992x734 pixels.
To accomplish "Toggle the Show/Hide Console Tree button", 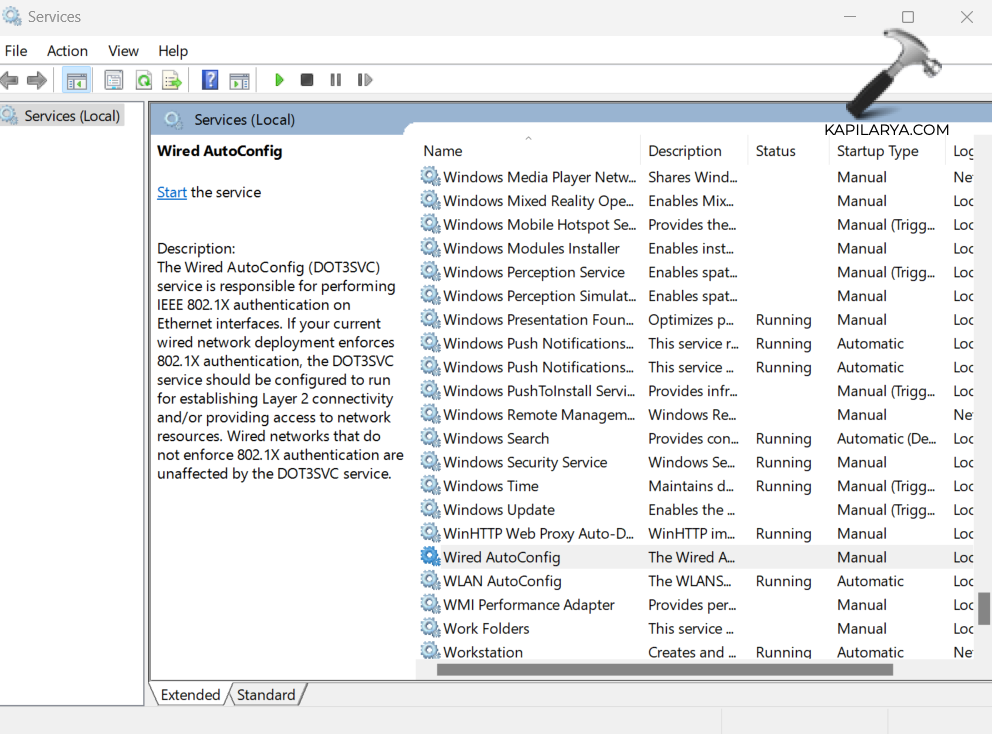I will pyautogui.click(x=76, y=80).
